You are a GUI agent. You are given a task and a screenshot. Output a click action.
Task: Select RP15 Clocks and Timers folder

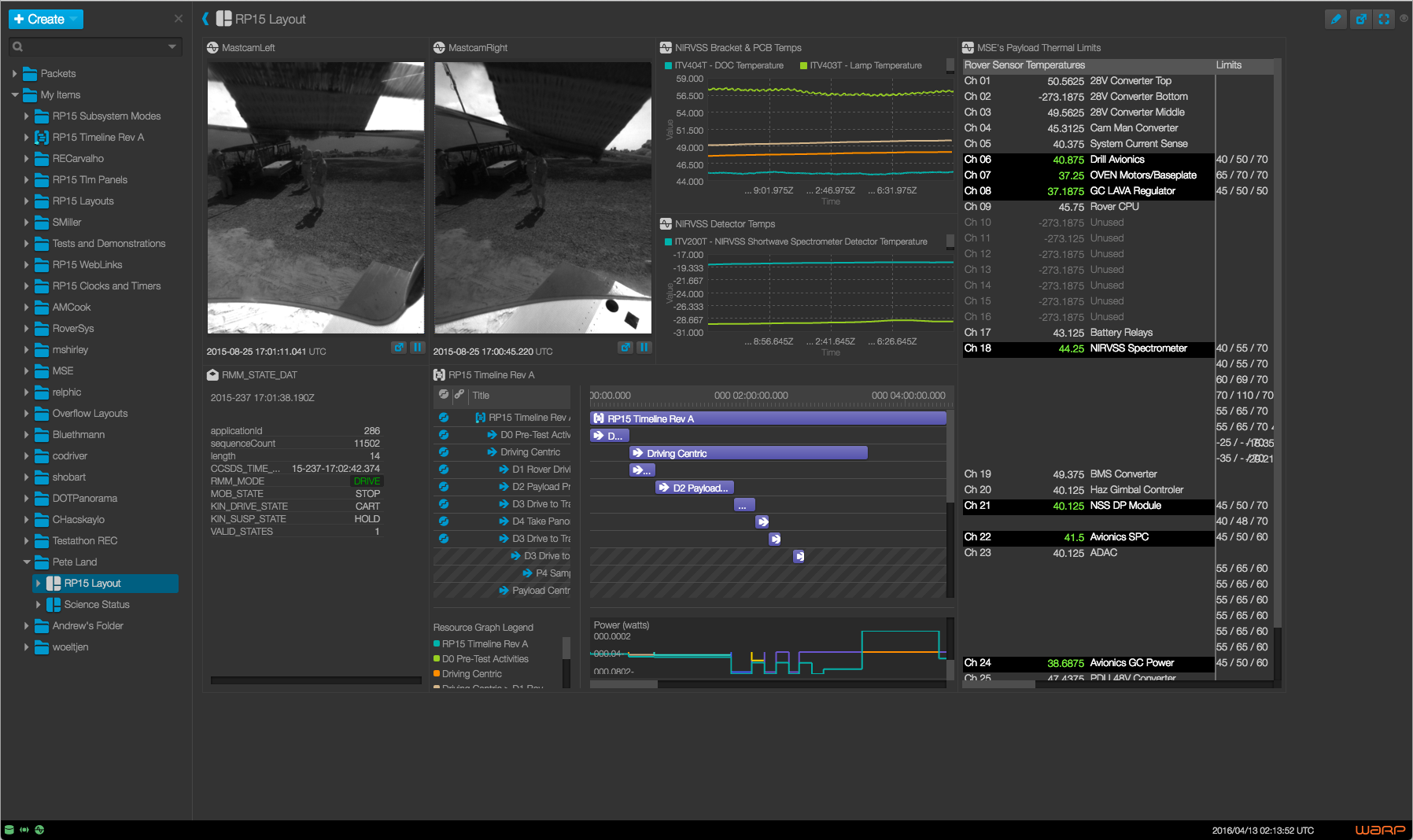[106, 286]
